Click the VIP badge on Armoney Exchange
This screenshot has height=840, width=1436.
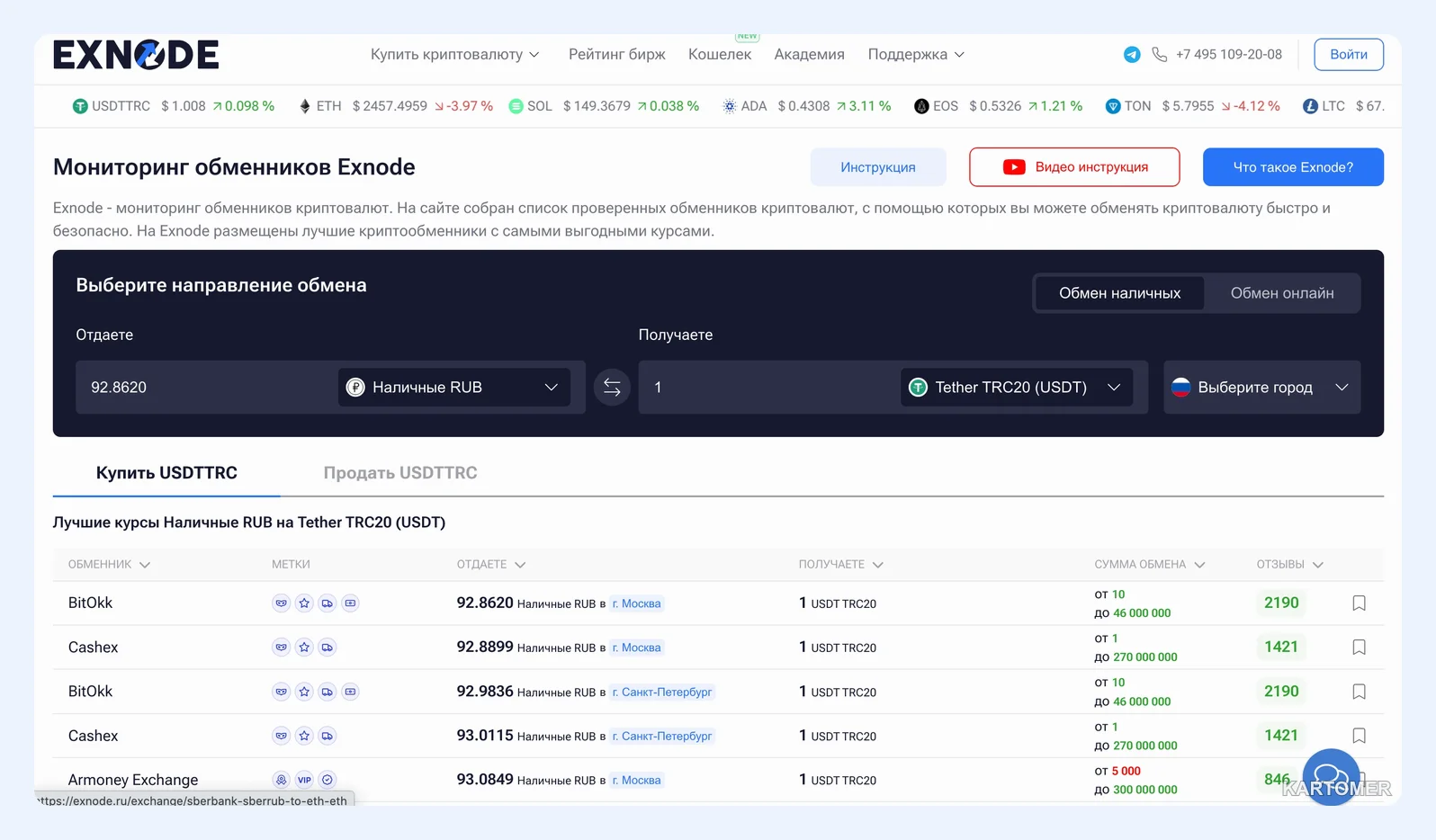[x=304, y=780]
